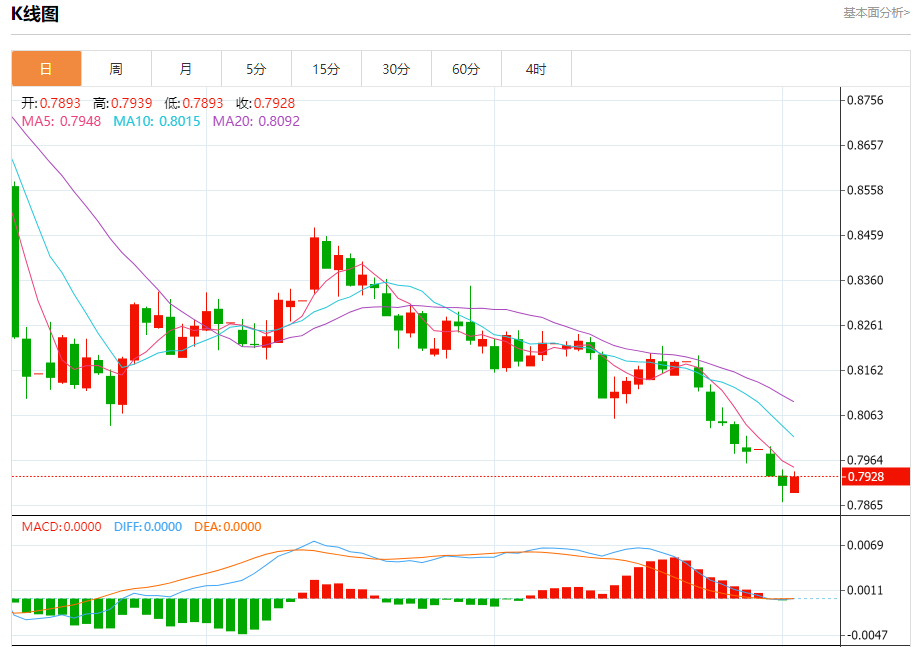Image resolution: width=918 pixels, height=647 pixels.
Task: Click the 0.0069 MACD axis label
Action: tap(865, 546)
